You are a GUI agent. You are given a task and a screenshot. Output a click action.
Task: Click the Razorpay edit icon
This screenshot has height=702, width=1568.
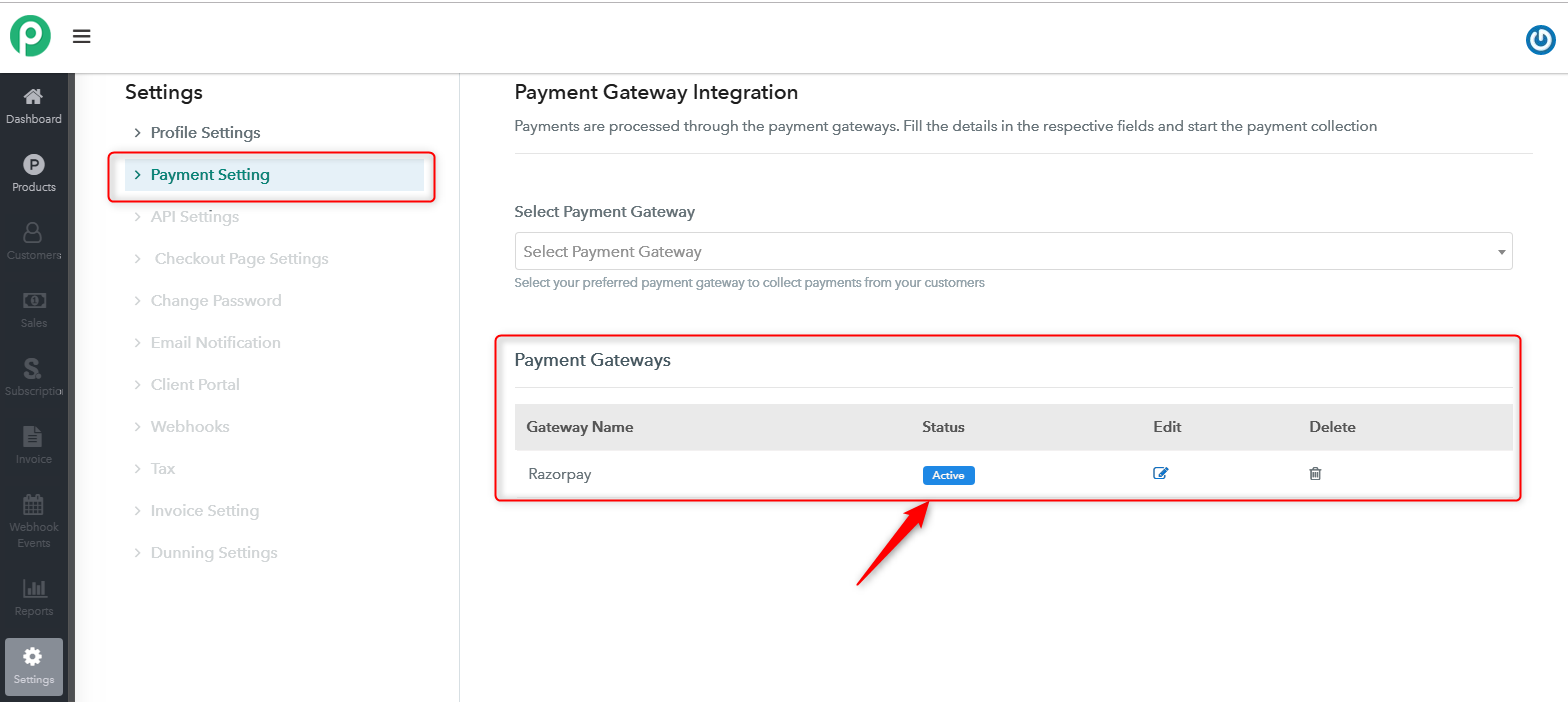(x=1160, y=474)
